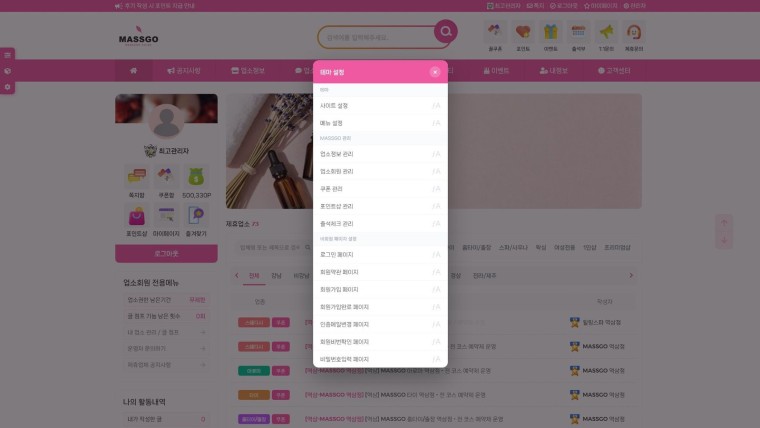Click the magnifier search button in header
The height and width of the screenshot is (428, 760).
(x=445, y=32)
